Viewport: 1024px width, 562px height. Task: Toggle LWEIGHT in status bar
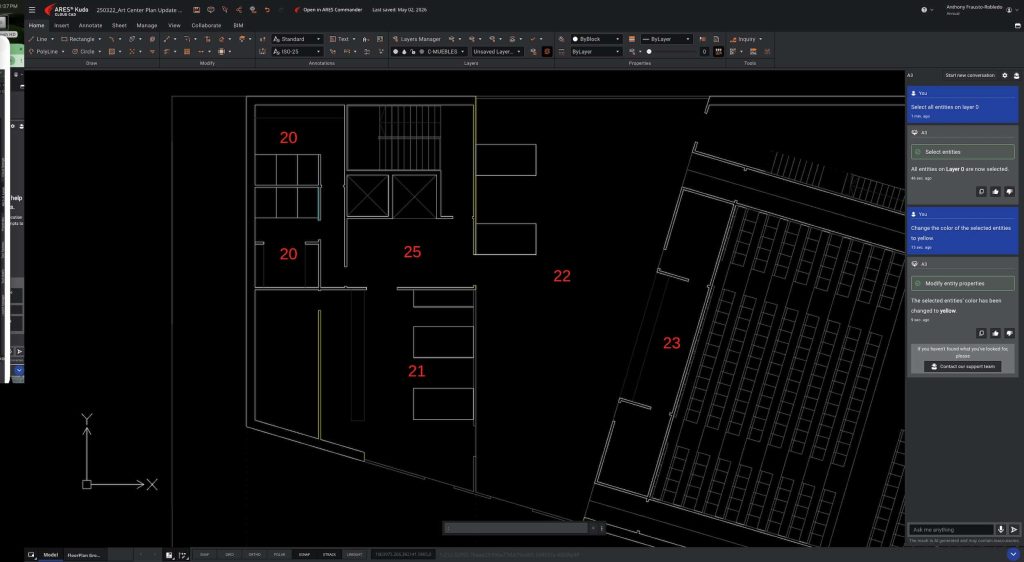(x=355, y=555)
